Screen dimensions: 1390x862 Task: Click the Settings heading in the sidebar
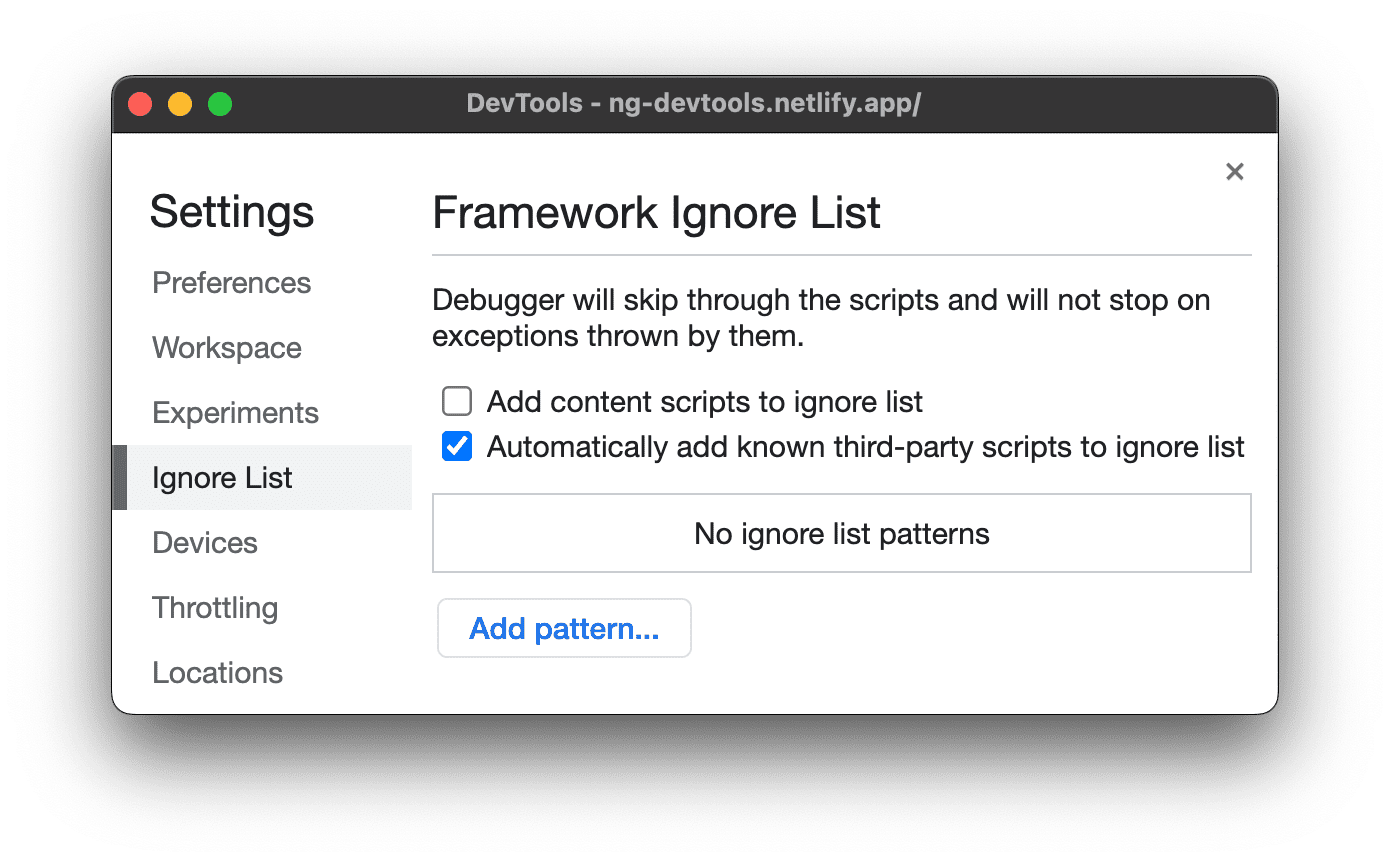click(232, 212)
